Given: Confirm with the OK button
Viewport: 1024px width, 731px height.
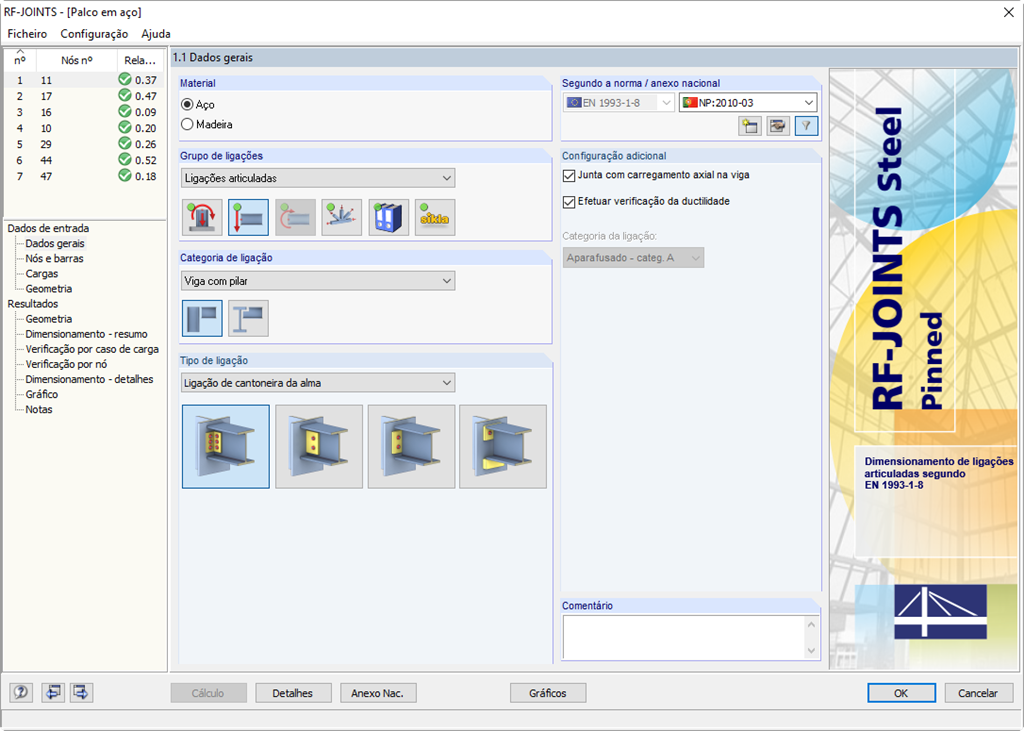Looking at the screenshot, I should [x=901, y=693].
